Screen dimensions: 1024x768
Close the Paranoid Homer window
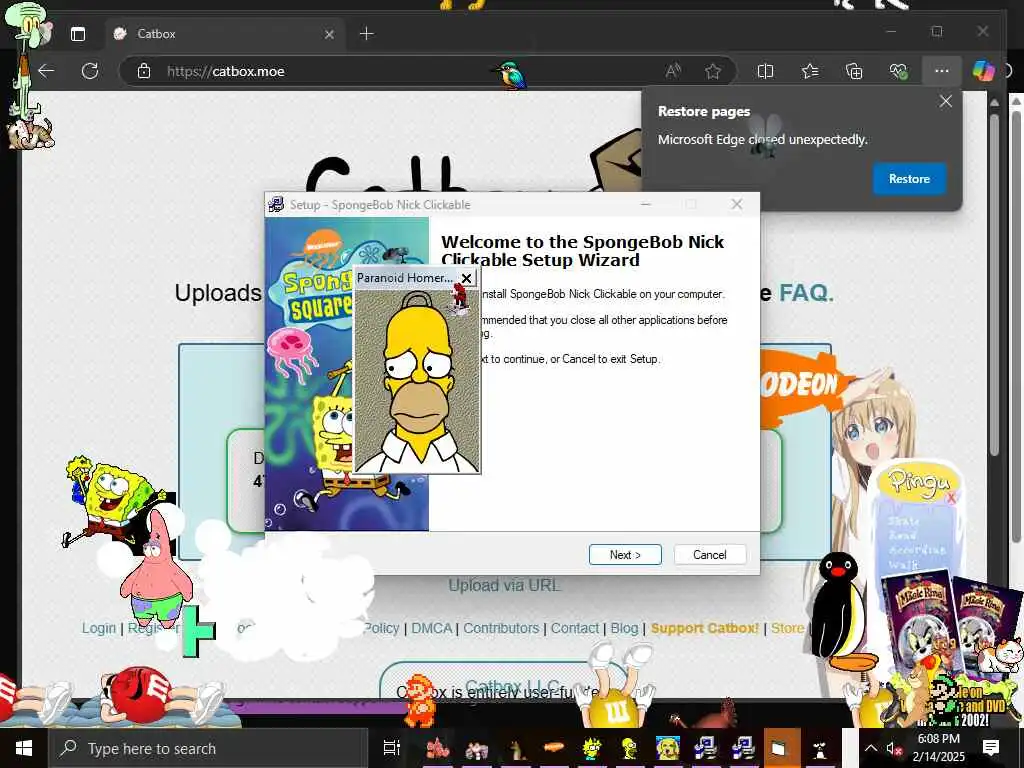pos(466,278)
